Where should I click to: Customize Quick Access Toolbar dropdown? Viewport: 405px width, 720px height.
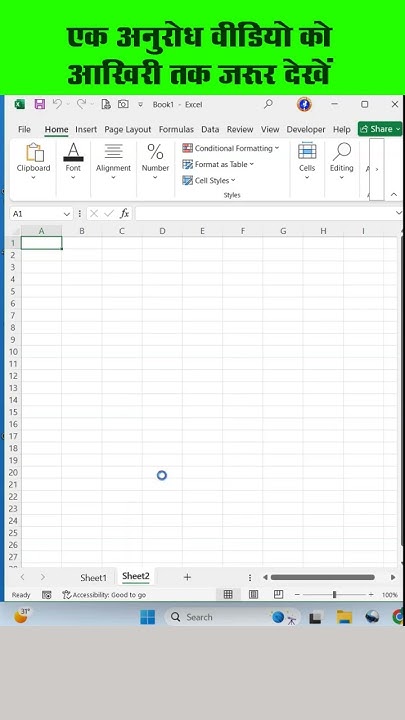(141, 105)
